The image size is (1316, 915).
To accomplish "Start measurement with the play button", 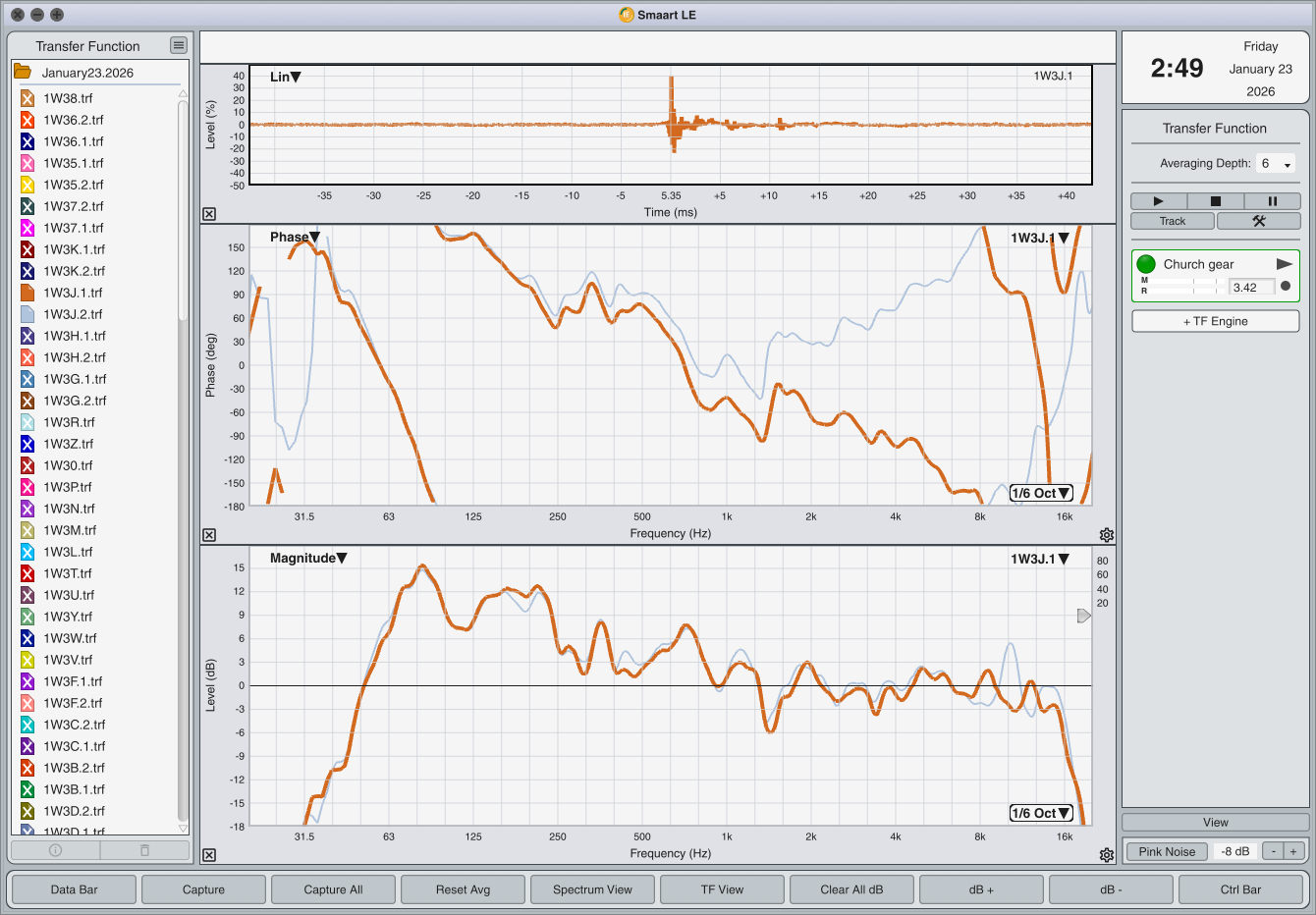I will [x=1158, y=201].
